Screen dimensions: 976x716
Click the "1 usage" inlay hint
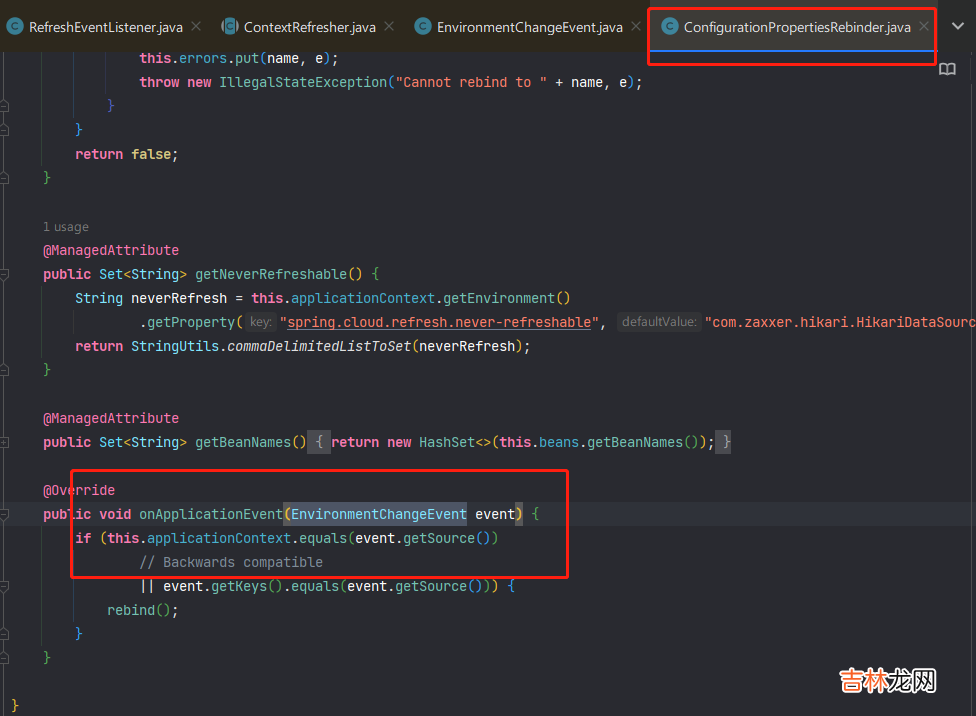tap(66, 227)
